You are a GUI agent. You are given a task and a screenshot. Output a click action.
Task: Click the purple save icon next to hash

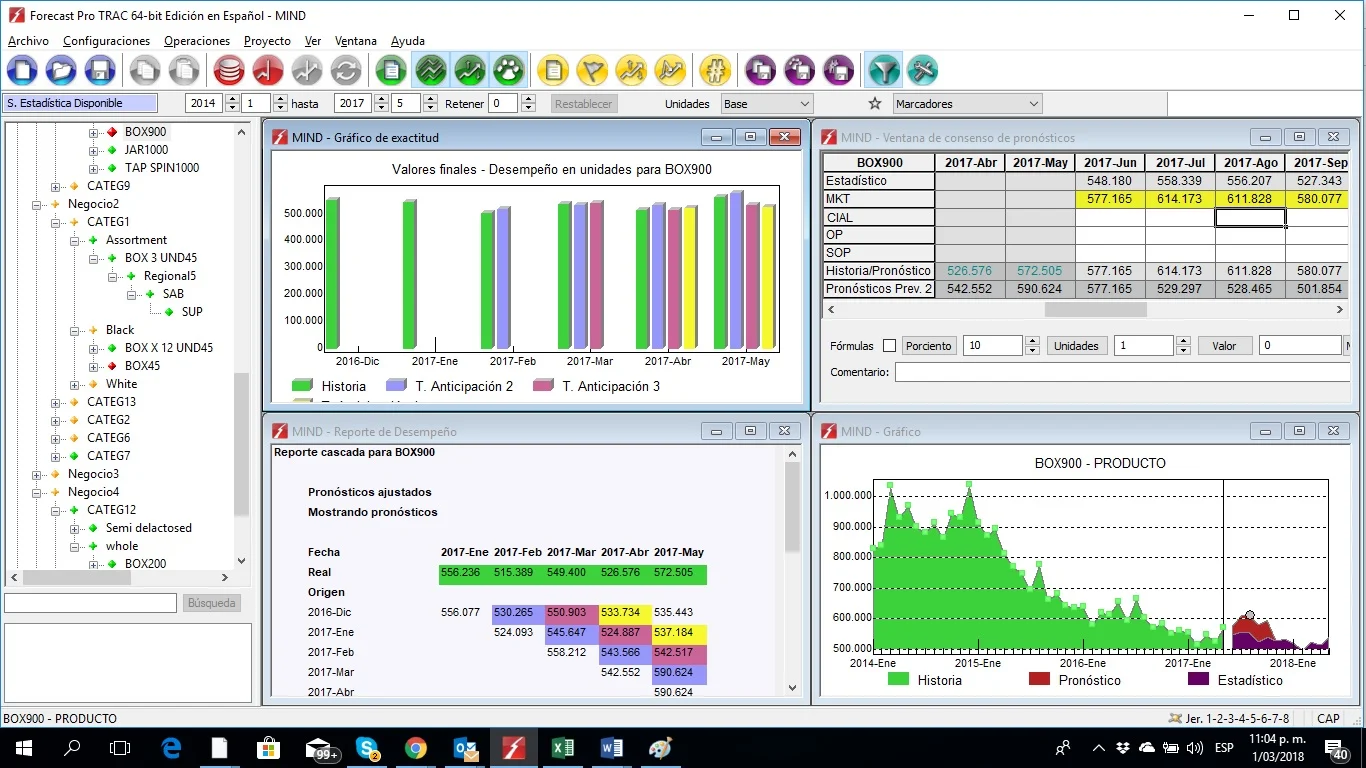tap(762, 70)
